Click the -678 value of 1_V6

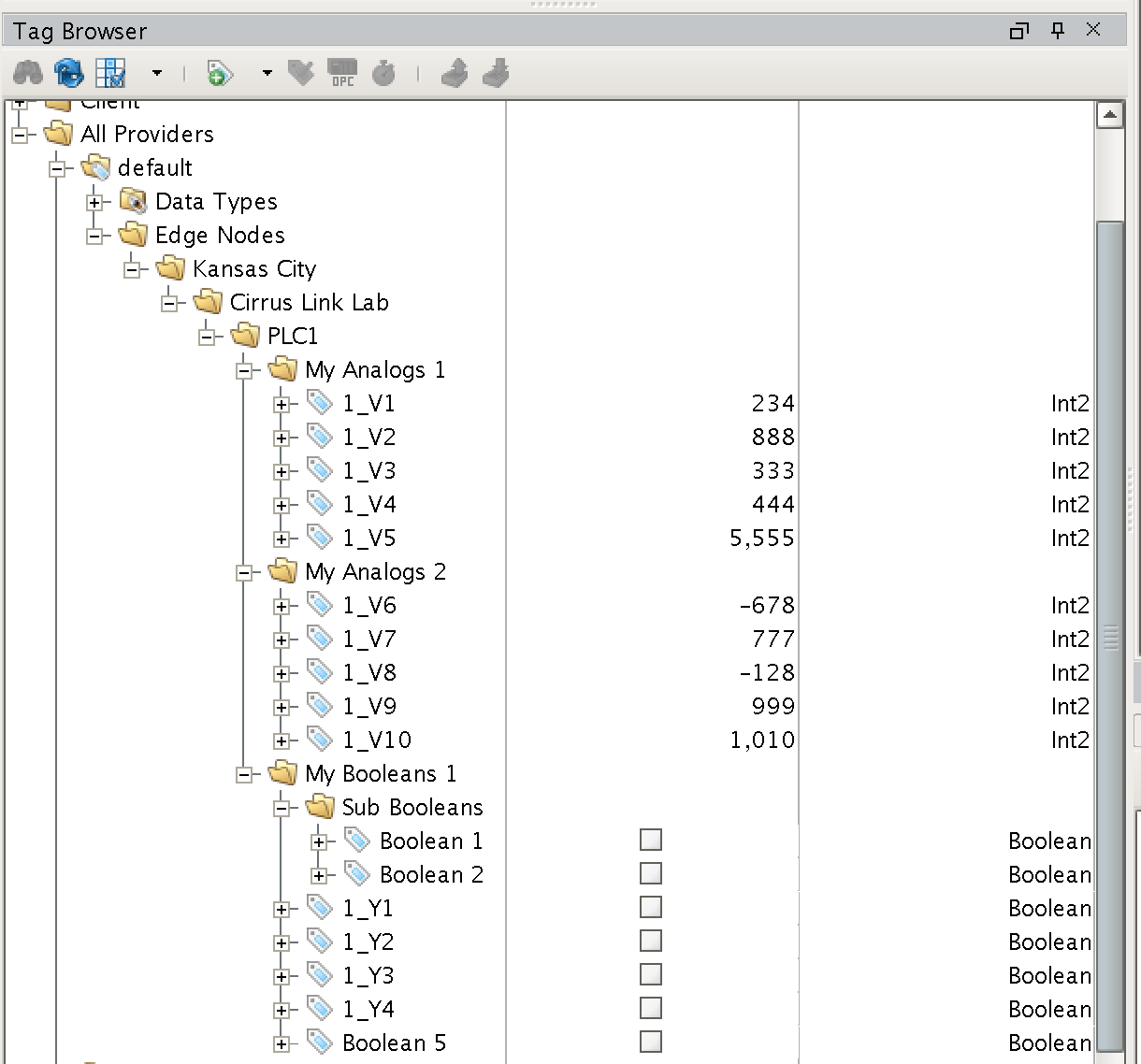click(x=767, y=605)
